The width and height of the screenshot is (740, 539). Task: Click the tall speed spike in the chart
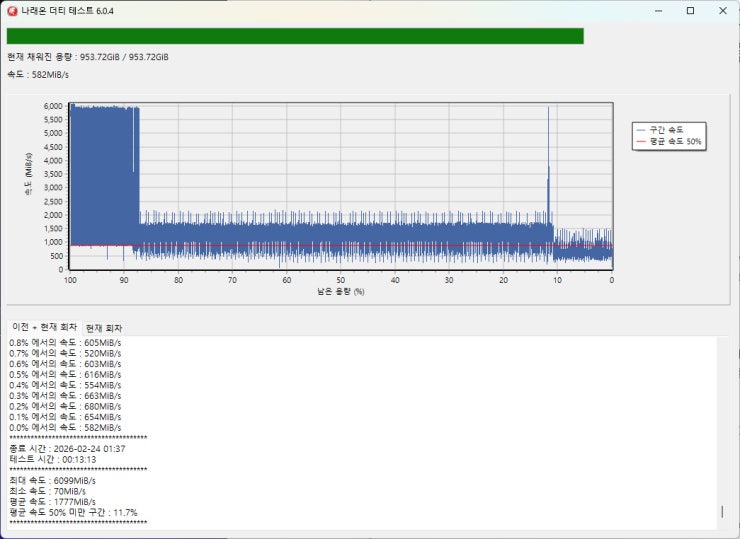[548, 165]
